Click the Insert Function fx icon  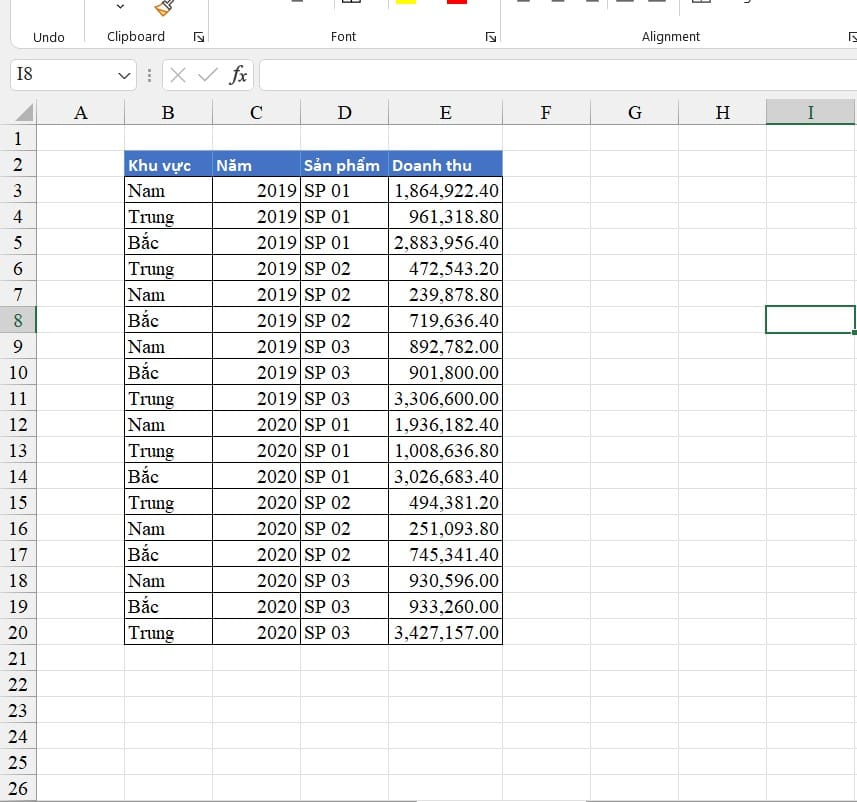click(239, 75)
